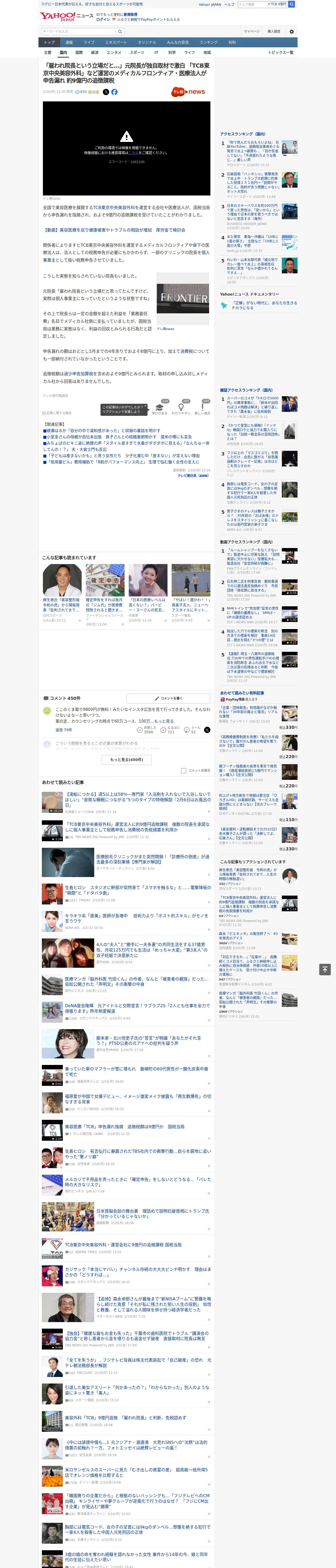The image size is (336, 1568).
Task: Click the Yahoo!ニュース ドキュメンタリー bird icon
Action: click(x=224, y=305)
